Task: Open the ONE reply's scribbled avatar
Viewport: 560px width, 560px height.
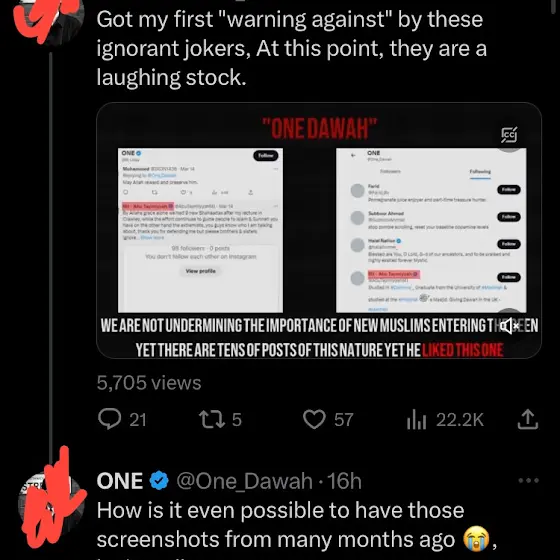Action: pos(51,504)
